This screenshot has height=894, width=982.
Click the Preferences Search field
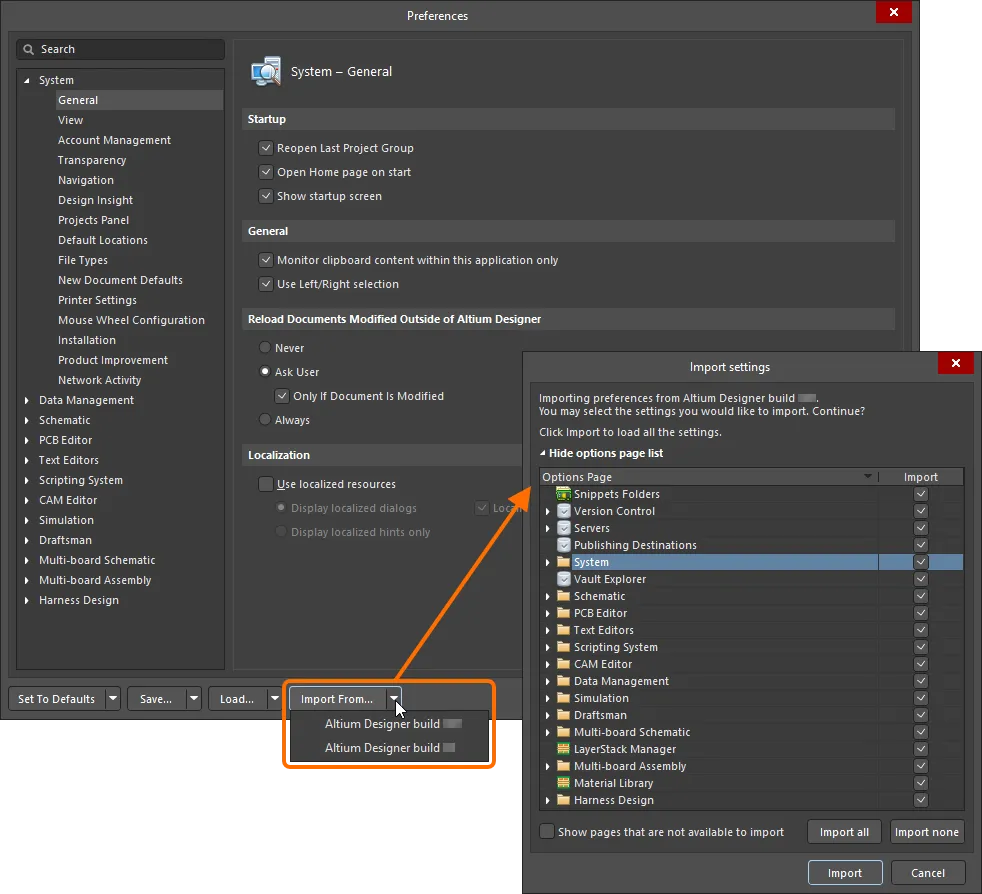(120, 49)
